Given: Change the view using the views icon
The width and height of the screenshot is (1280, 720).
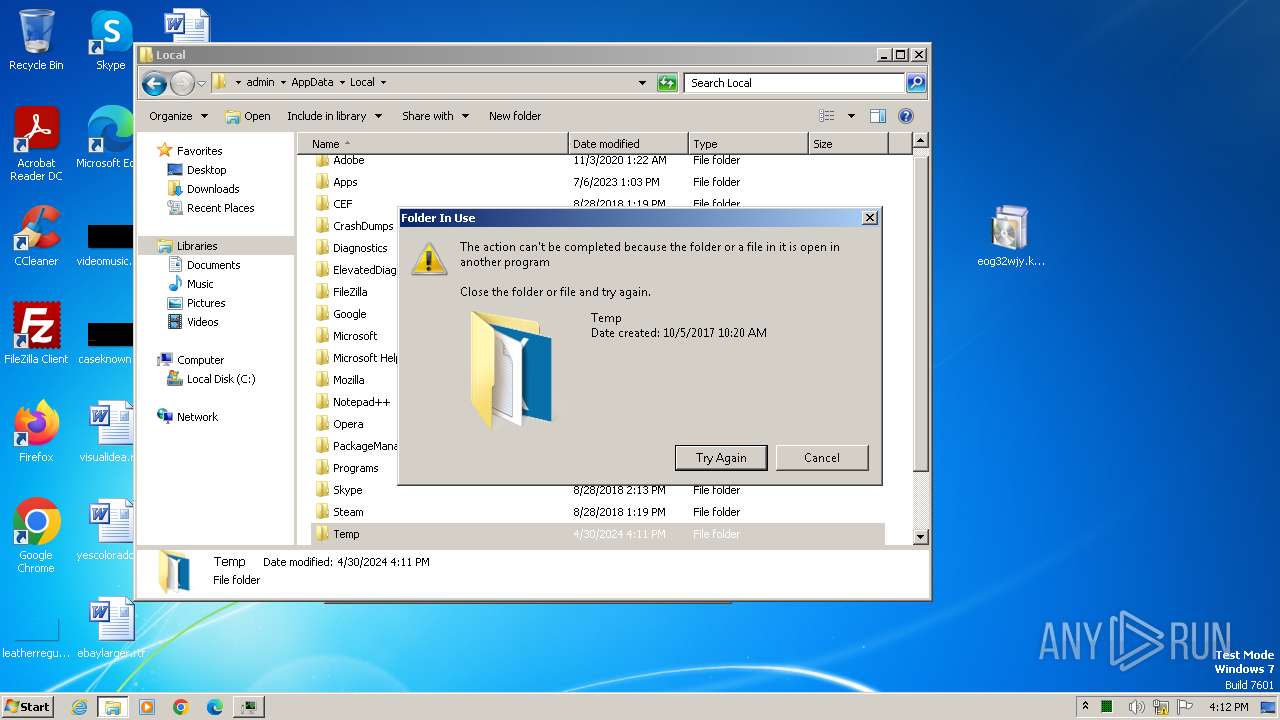Looking at the screenshot, I should (x=827, y=116).
